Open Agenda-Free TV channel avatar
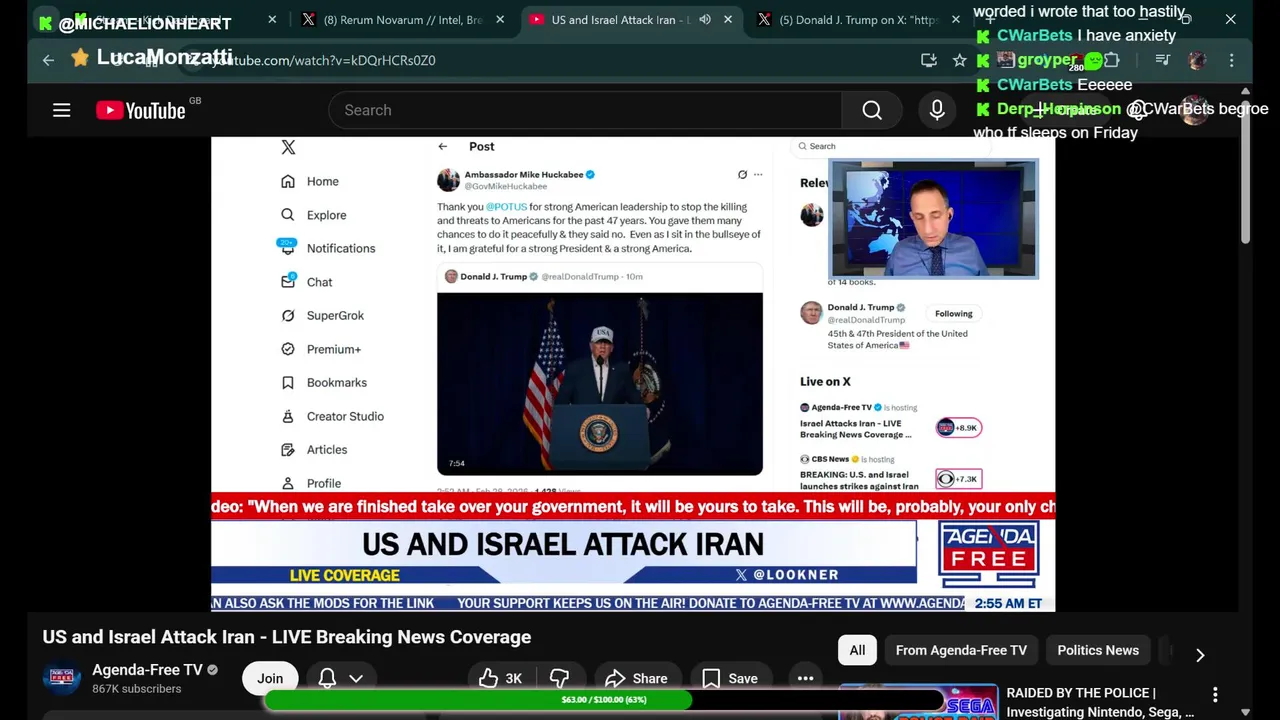The image size is (1280, 720). (x=61, y=678)
